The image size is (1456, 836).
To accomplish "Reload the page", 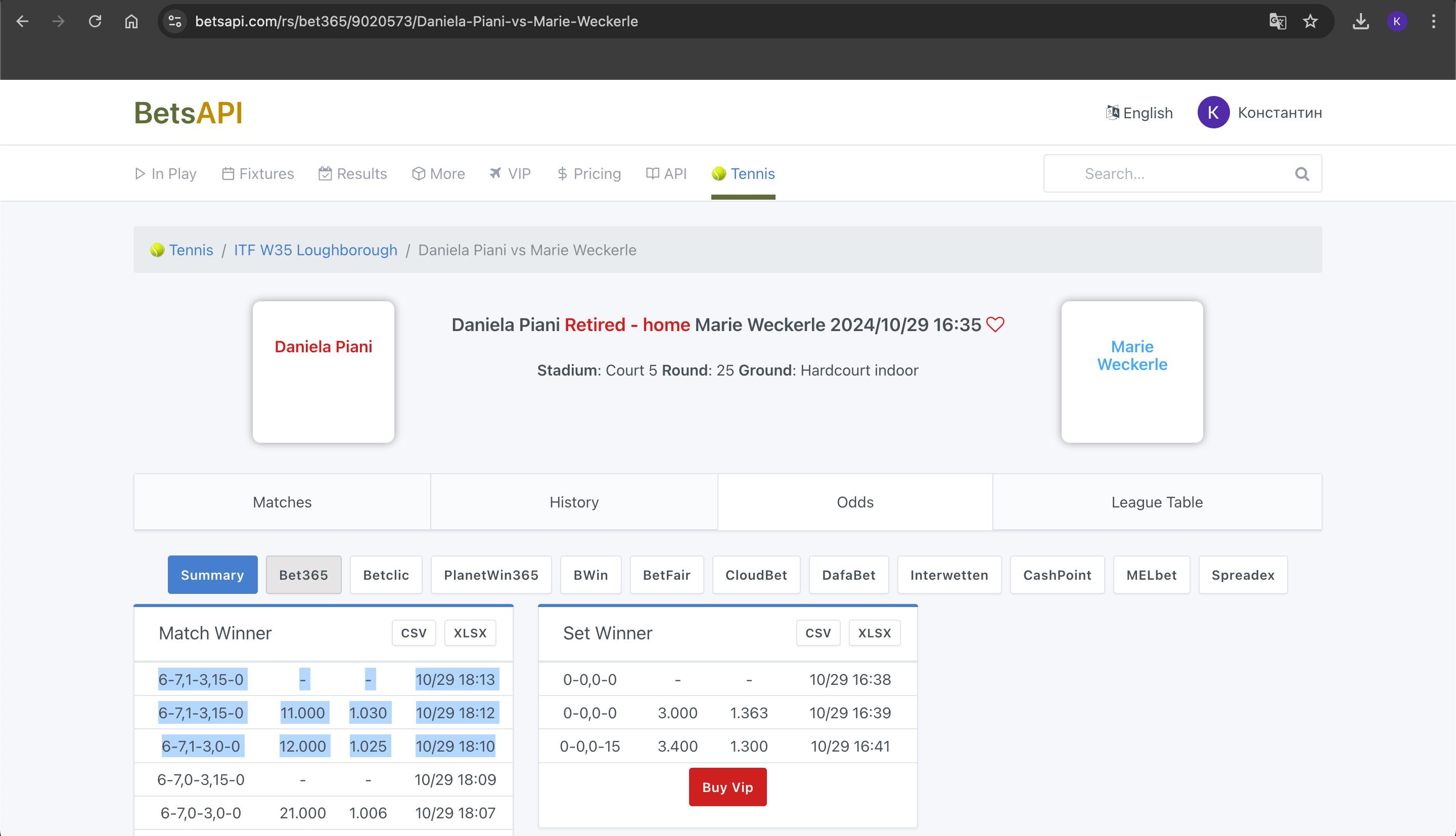I will tap(95, 21).
